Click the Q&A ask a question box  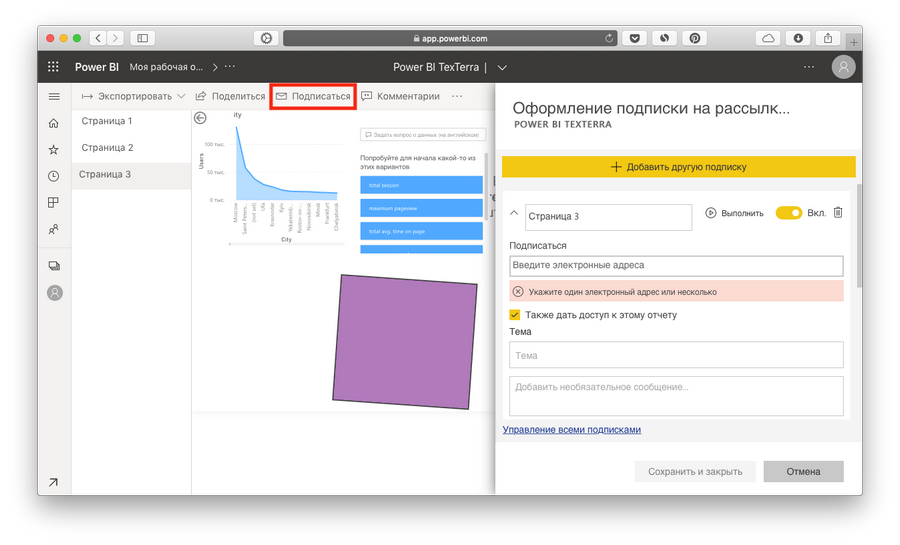click(423, 135)
